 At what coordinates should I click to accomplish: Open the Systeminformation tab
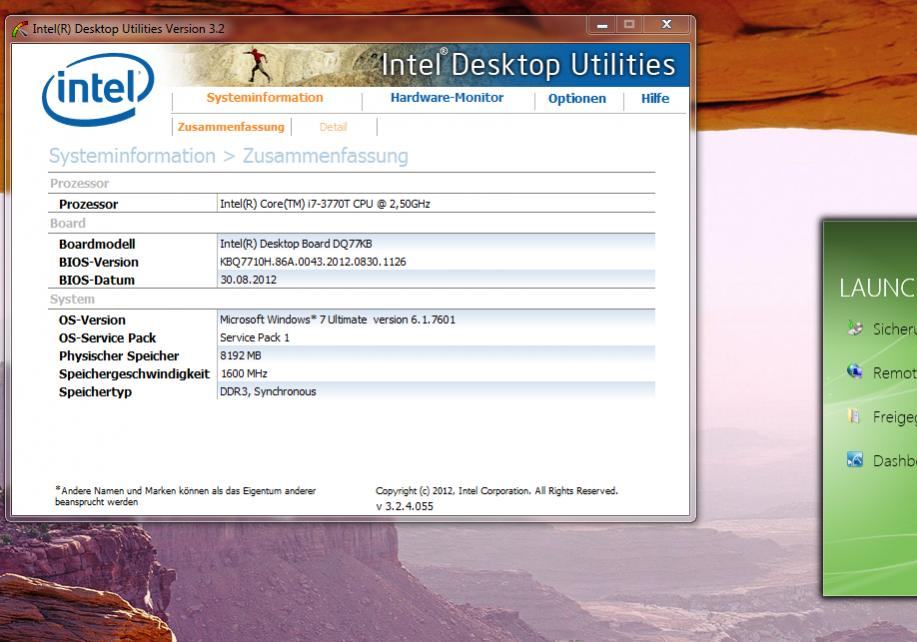coord(264,98)
